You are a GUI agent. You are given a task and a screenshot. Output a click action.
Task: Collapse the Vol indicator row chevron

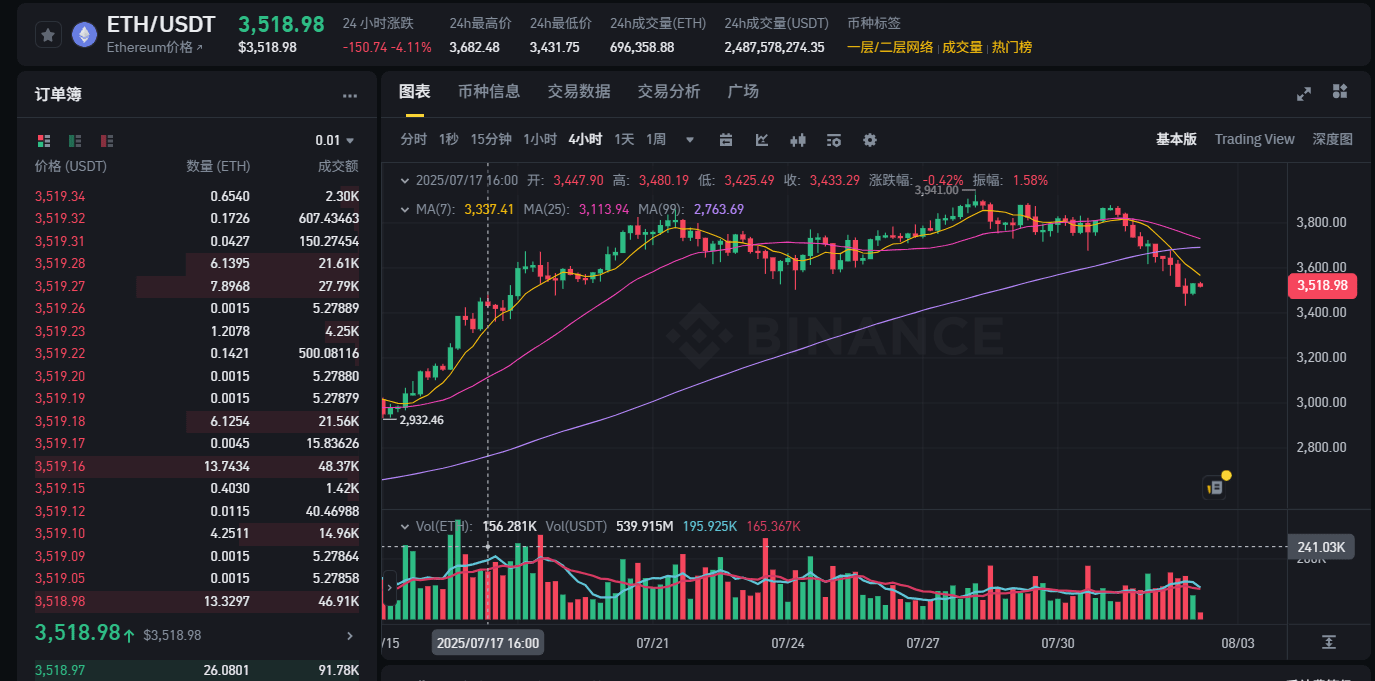[405, 526]
